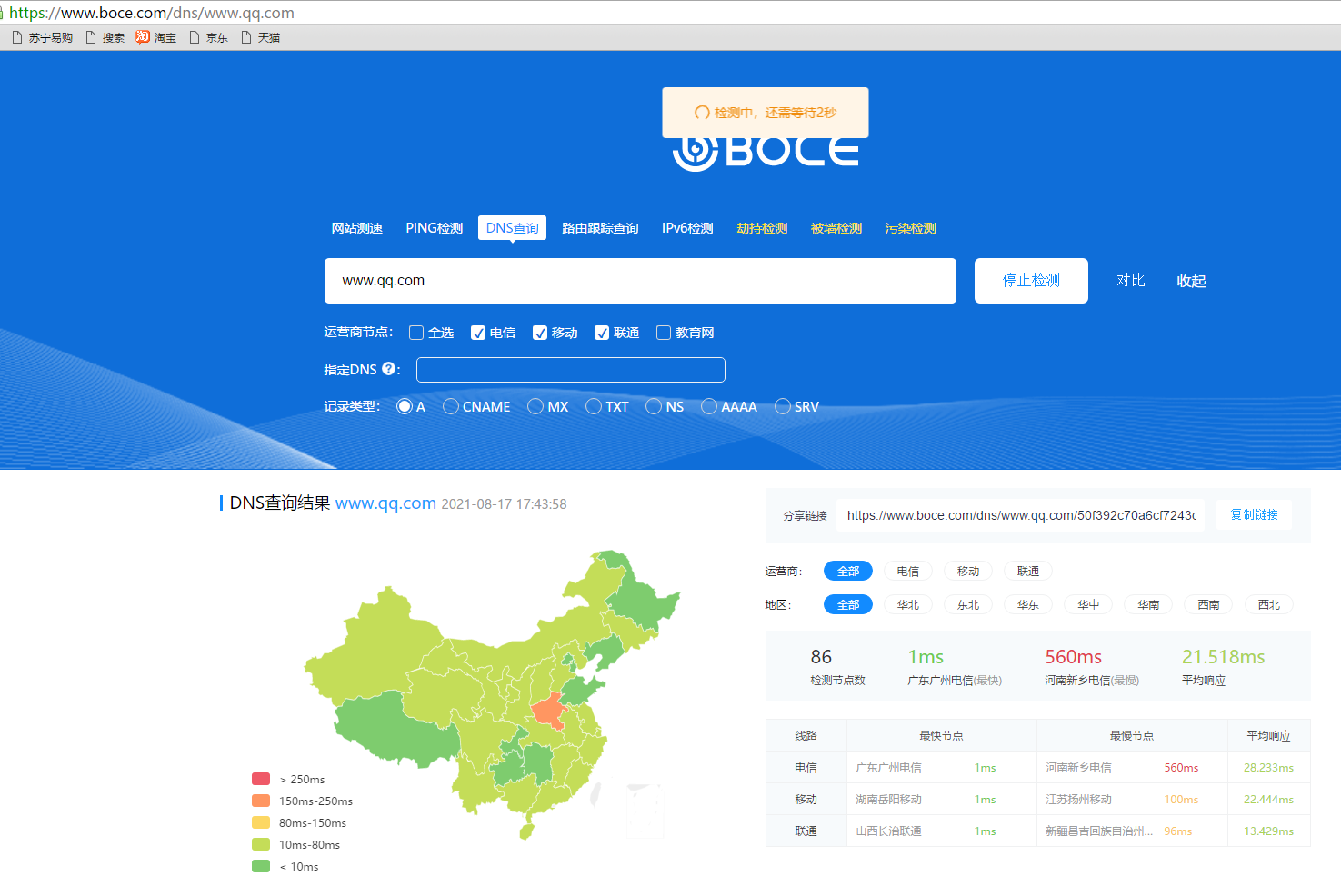Open the 淘宝 bookmark icon
Screen dimensions: 1341x896
[x=143, y=37]
